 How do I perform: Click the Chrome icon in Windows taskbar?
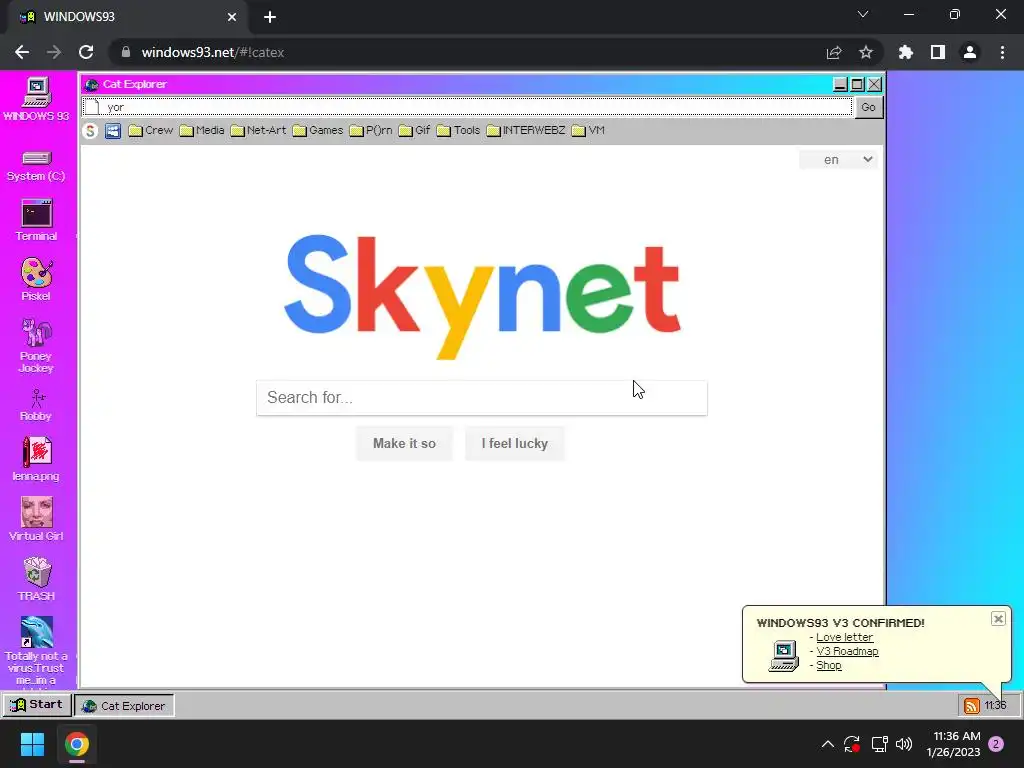[76, 744]
